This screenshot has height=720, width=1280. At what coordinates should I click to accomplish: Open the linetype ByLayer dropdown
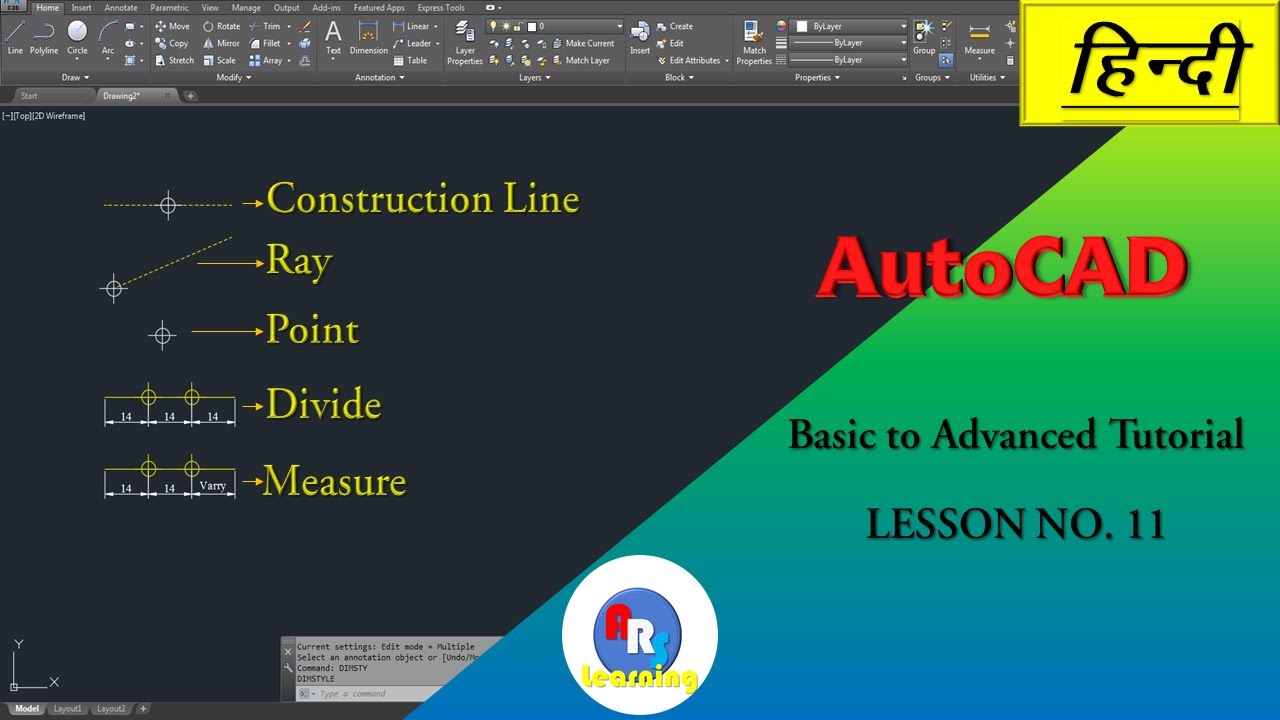click(x=849, y=60)
